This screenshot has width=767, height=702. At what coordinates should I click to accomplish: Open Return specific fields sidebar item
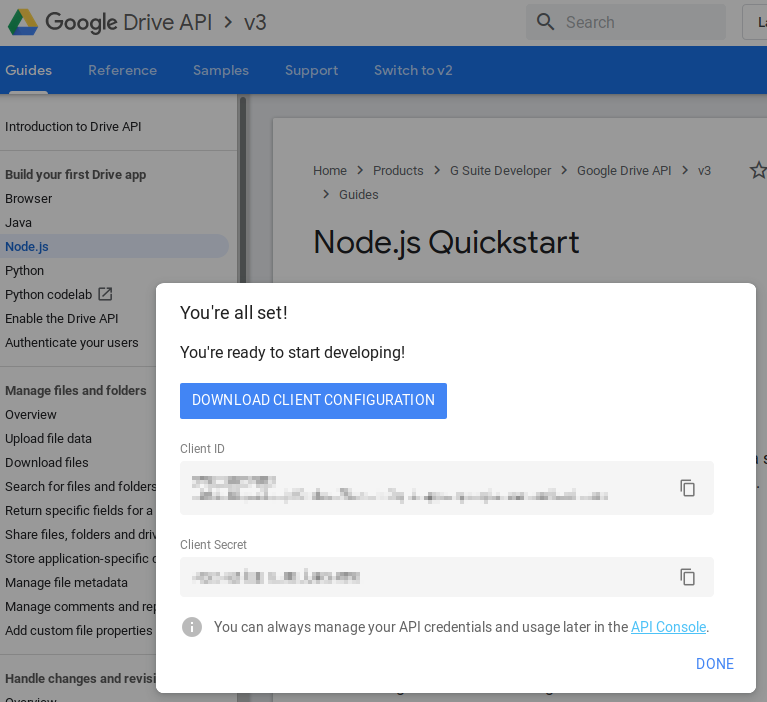(79, 510)
